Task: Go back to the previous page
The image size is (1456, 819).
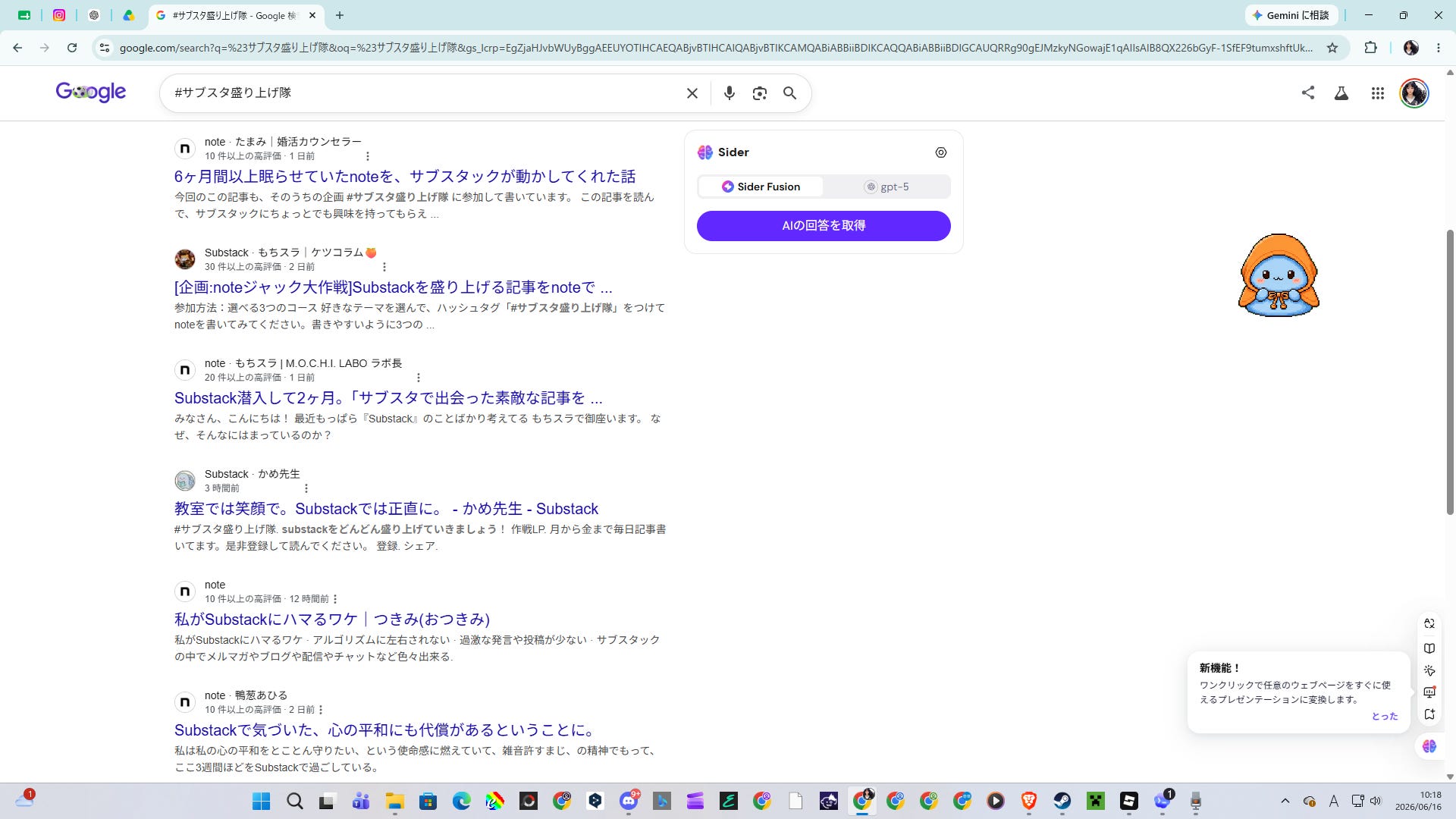Action: pos(17,48)
